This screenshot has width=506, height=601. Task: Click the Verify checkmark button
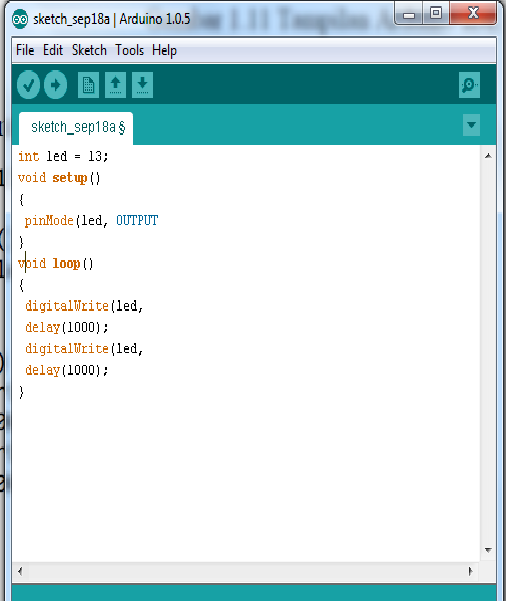[28, 85]
